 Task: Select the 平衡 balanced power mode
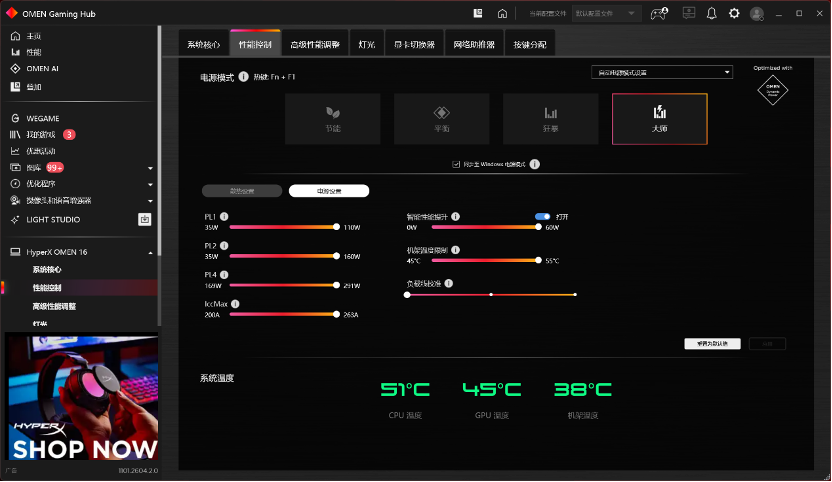click(441, 119)
